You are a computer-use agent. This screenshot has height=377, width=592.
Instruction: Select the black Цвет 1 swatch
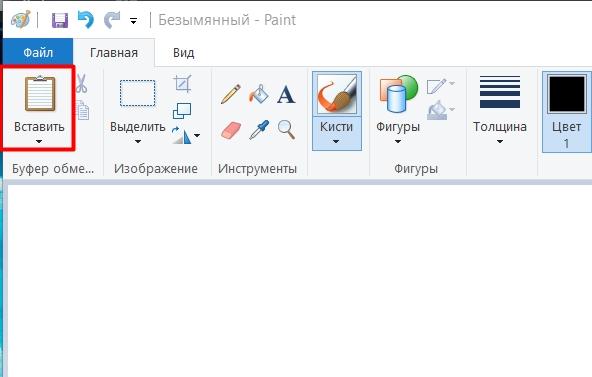click(567, 94)
